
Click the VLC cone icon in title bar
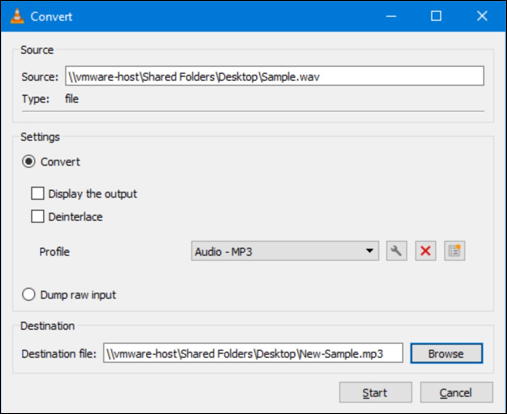17,16
